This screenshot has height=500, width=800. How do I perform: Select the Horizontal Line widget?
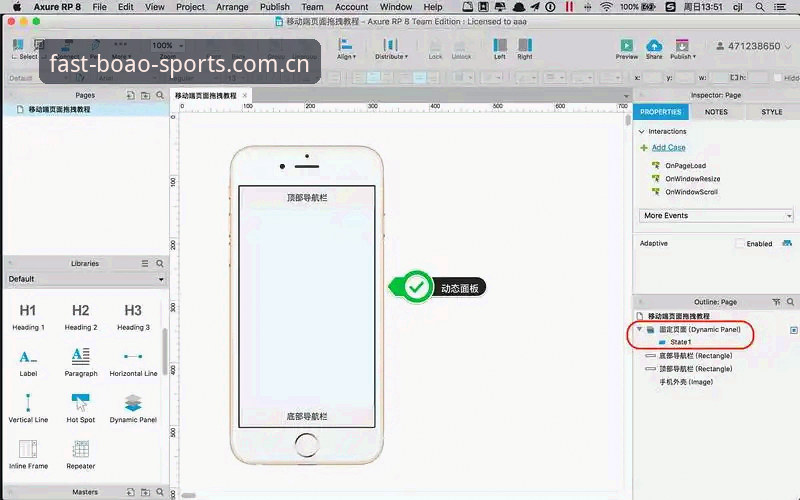click(x=133, y=363)
